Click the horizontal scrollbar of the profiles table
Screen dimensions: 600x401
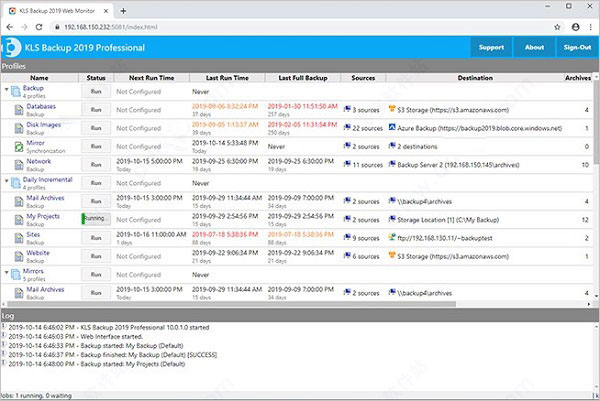[x=232, y=304]
